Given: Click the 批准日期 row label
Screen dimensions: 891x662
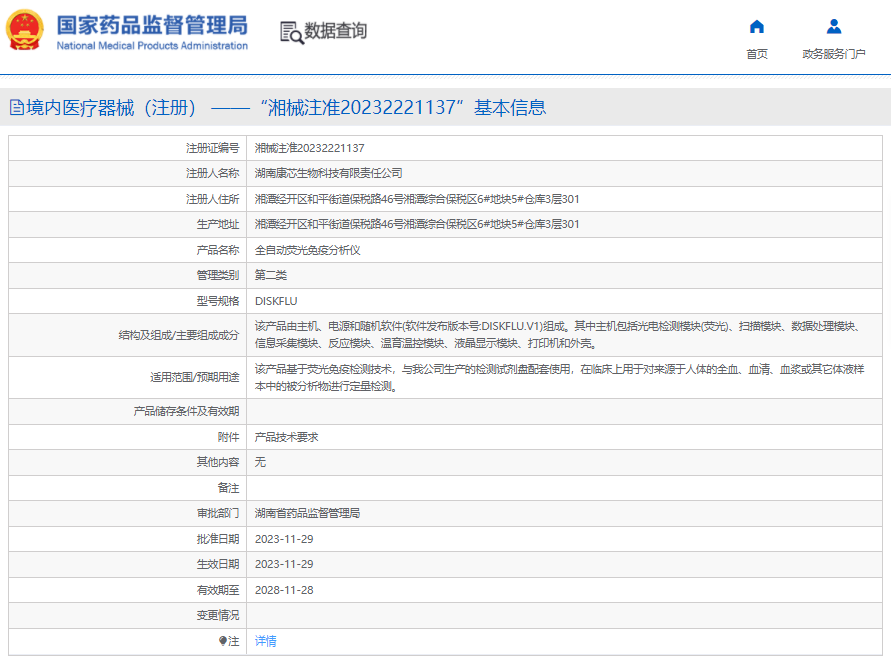Looking at the screenshot, I should [x=218, y=539].
